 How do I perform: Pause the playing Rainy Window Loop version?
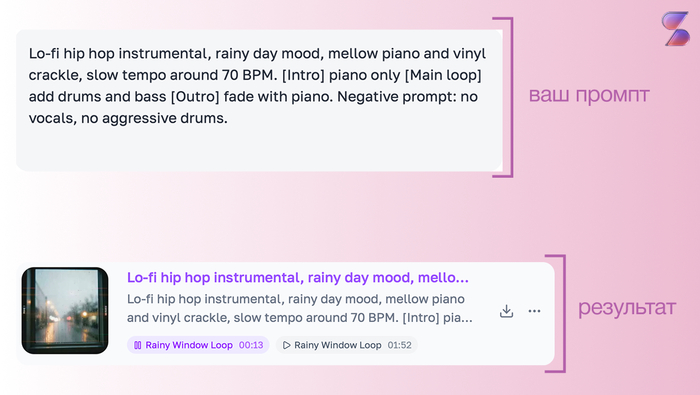point(138,345)
